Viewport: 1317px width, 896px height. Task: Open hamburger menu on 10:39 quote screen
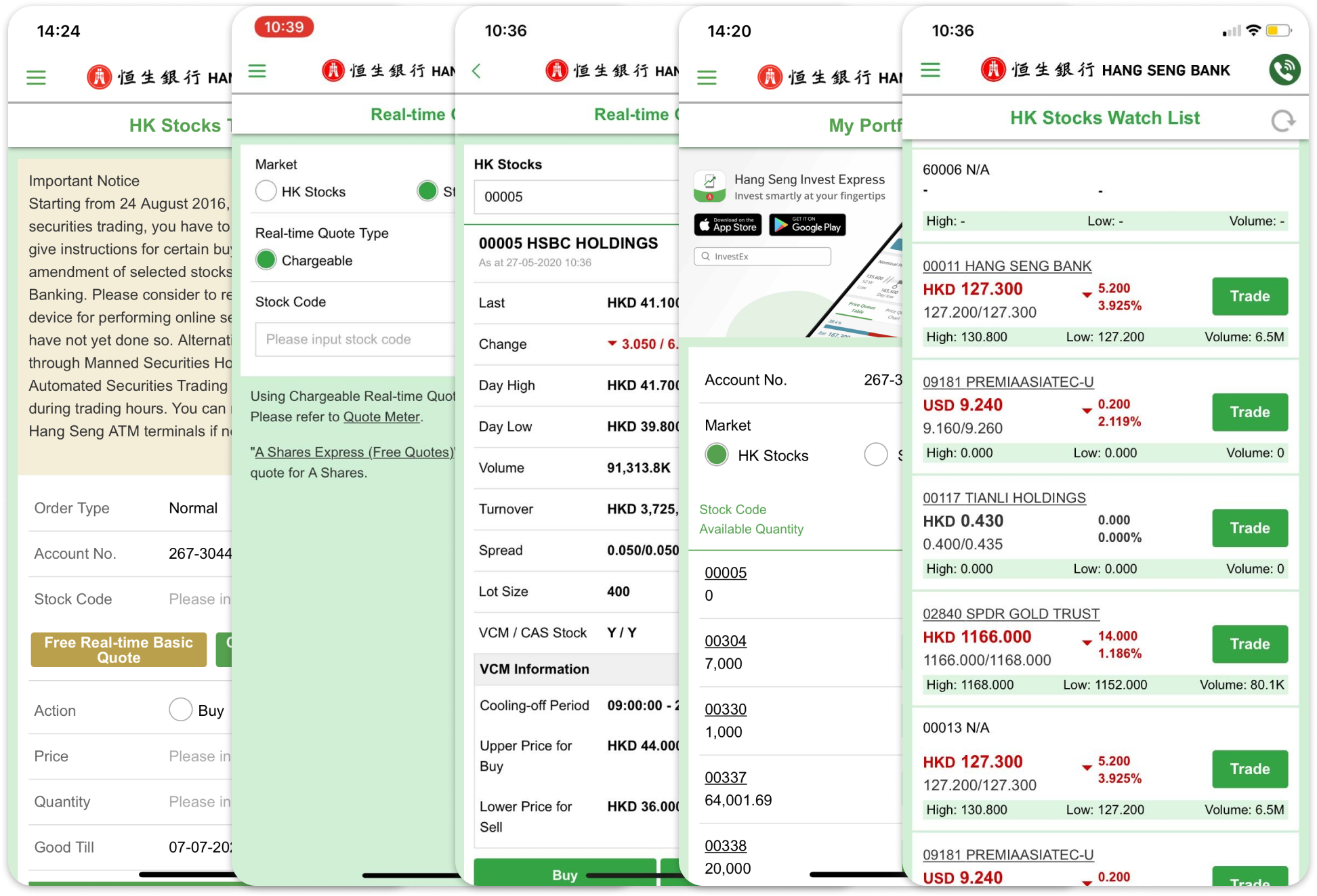(x=257, y=71)
